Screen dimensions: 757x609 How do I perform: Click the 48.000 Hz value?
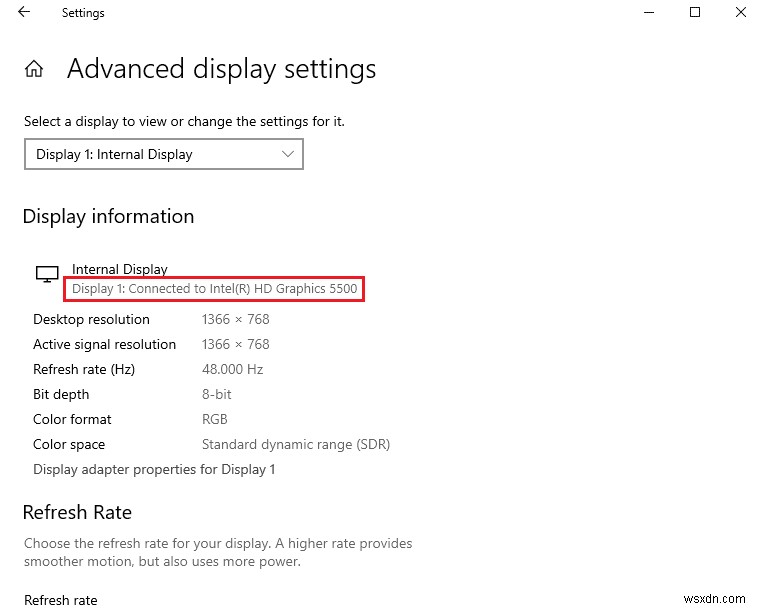tap(232, 369)
